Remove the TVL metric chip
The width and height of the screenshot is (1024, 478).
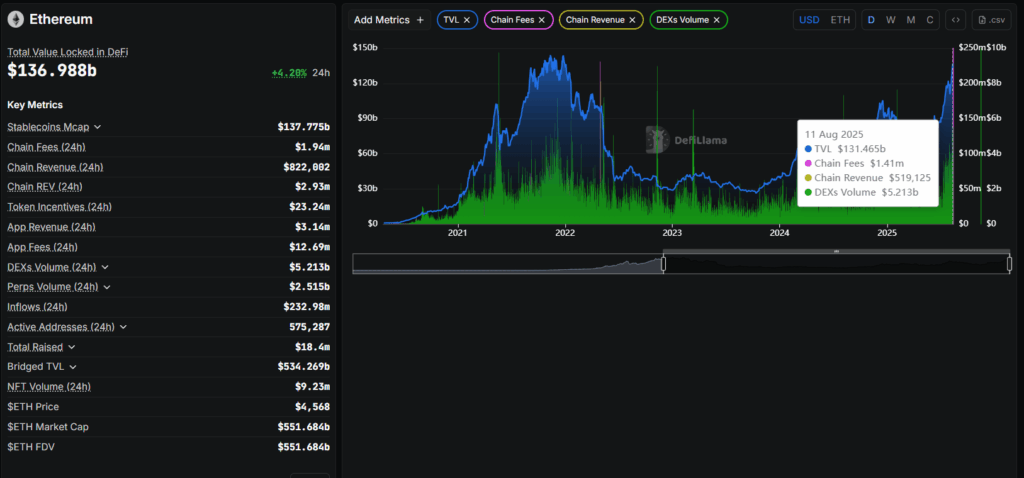(467, 20)
